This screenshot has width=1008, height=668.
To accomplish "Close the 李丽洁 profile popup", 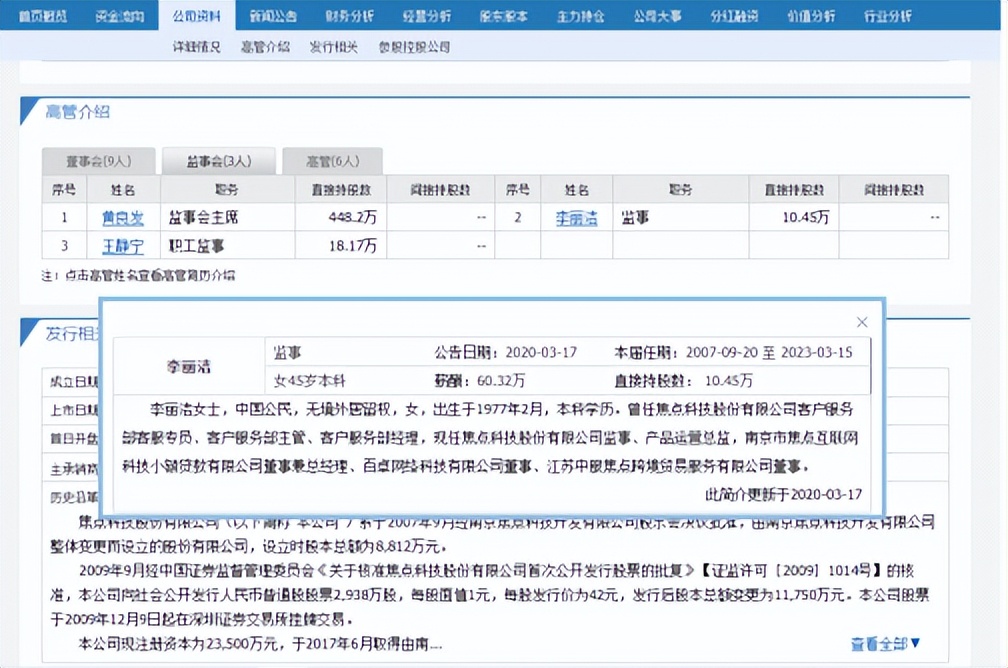I will (x=861, y=322).
